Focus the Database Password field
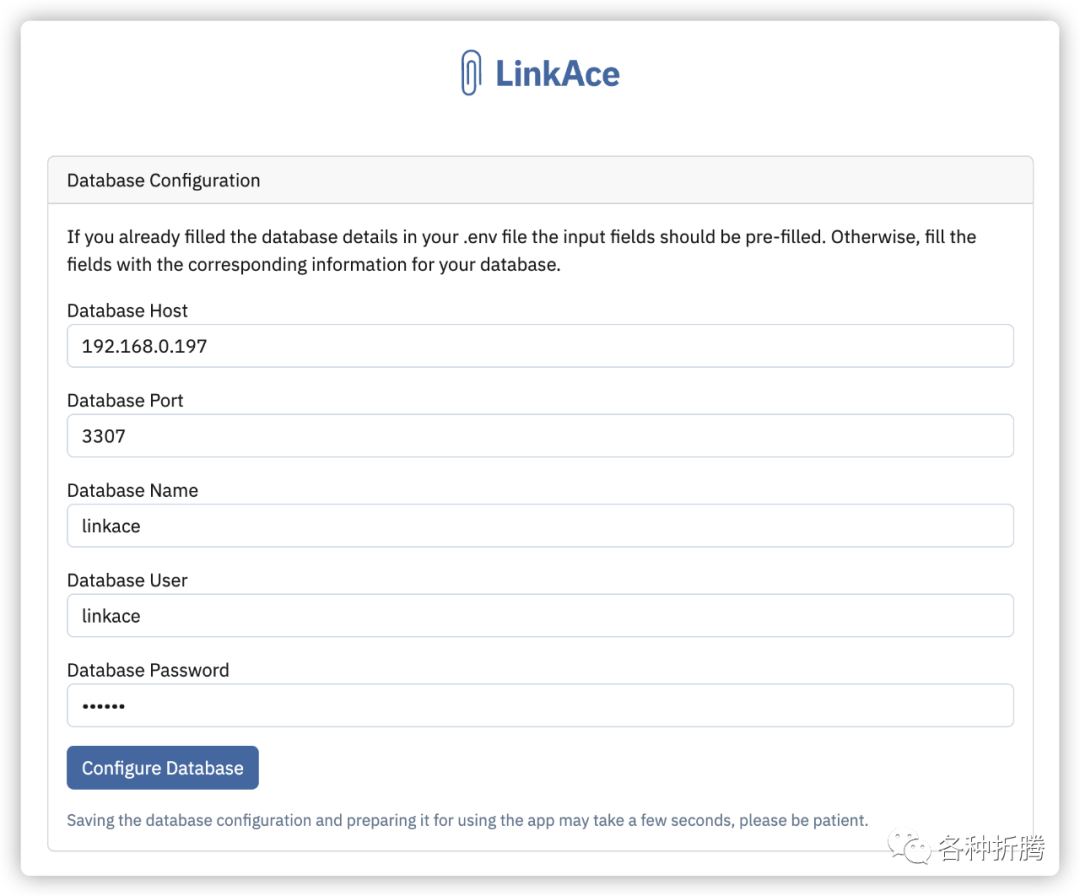 pyautogui.click(x=540, y=706)
